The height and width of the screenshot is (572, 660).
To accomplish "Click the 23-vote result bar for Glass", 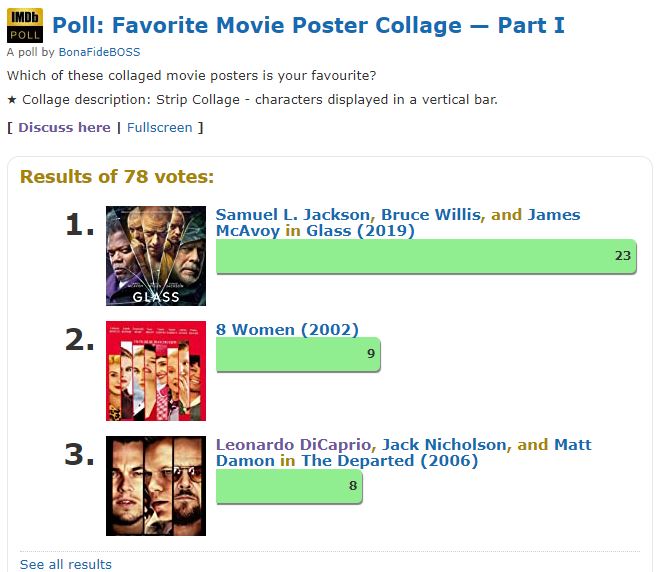I will tap(426, 256).
